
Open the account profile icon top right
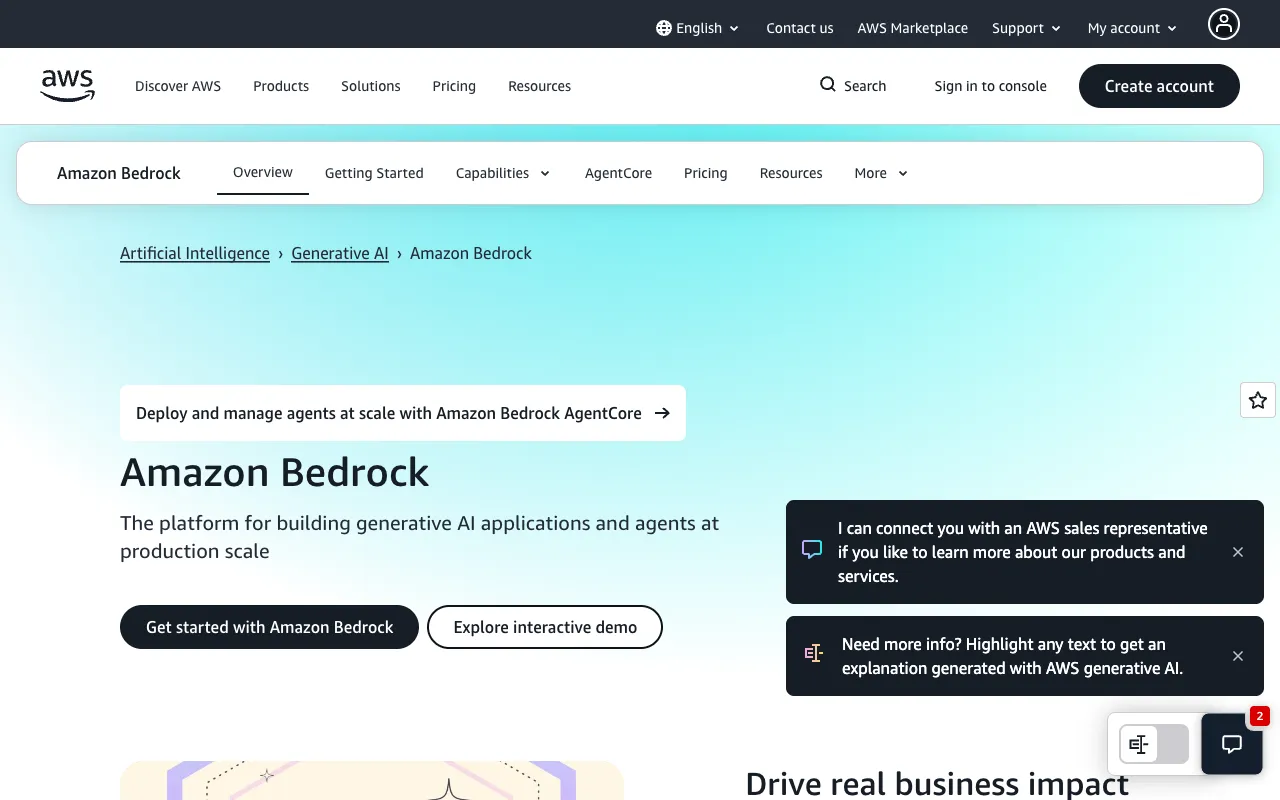pos(1223,24)
